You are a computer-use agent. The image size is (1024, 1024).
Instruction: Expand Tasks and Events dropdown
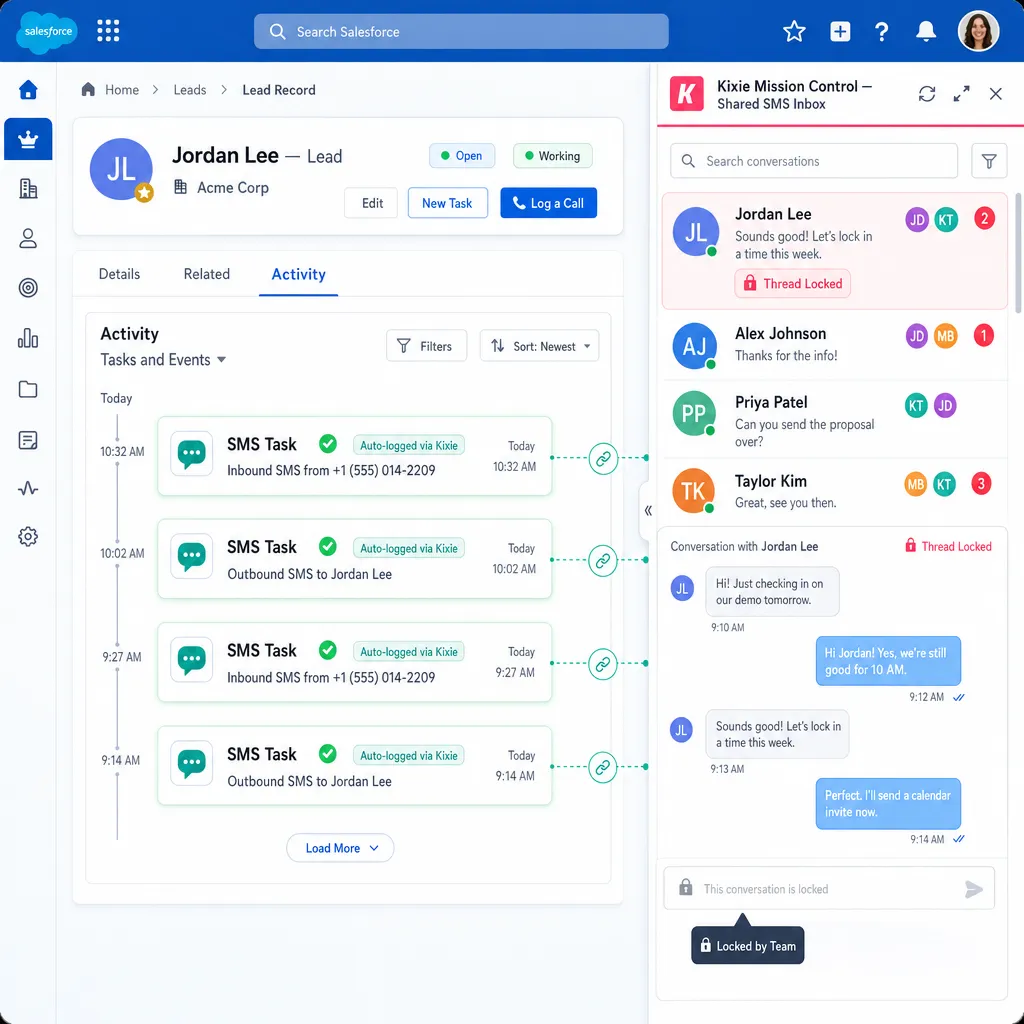pos(163,360)
